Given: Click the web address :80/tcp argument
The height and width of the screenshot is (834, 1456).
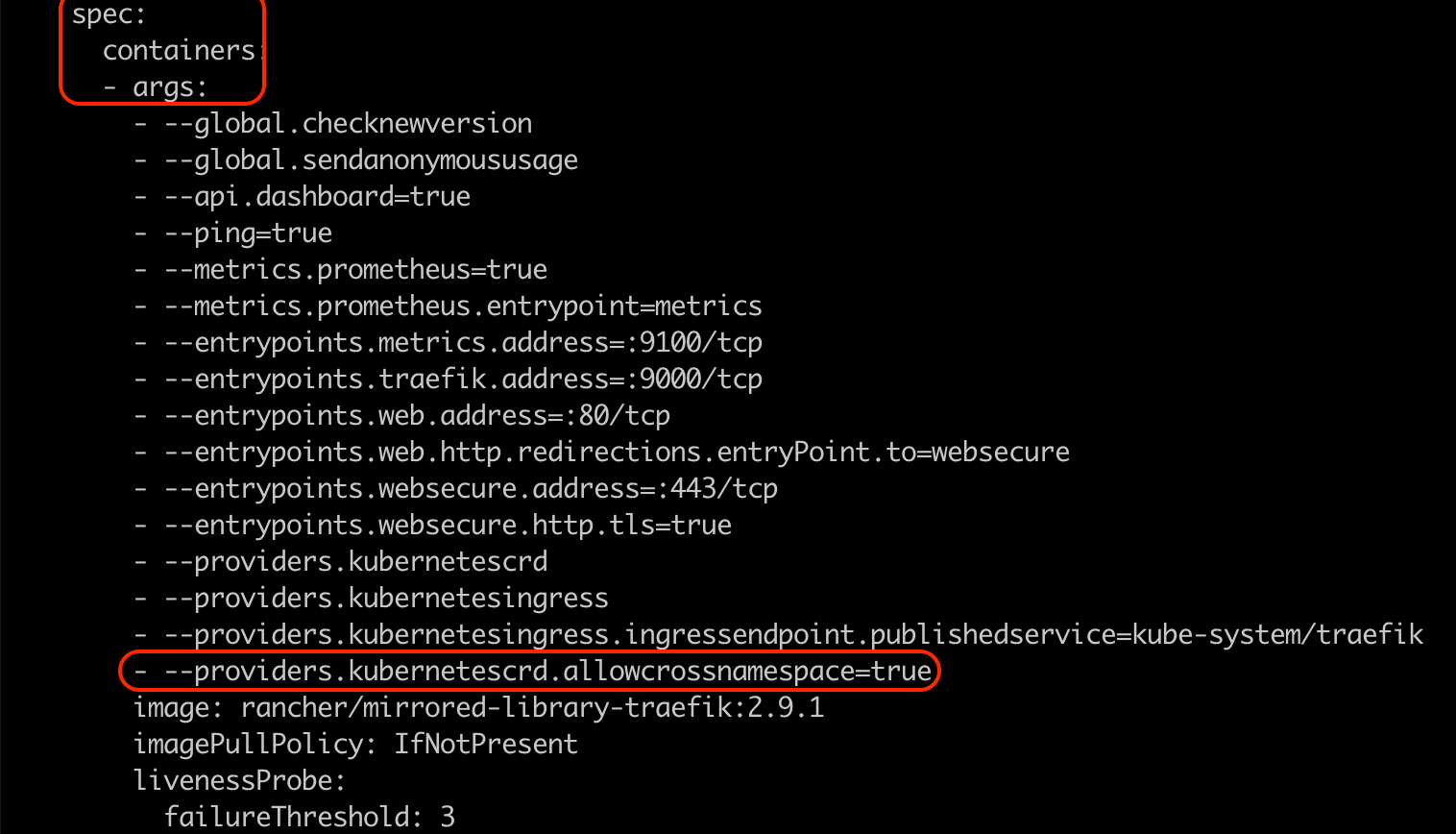Looking at the screenshot, I should [x=417, y=416].
